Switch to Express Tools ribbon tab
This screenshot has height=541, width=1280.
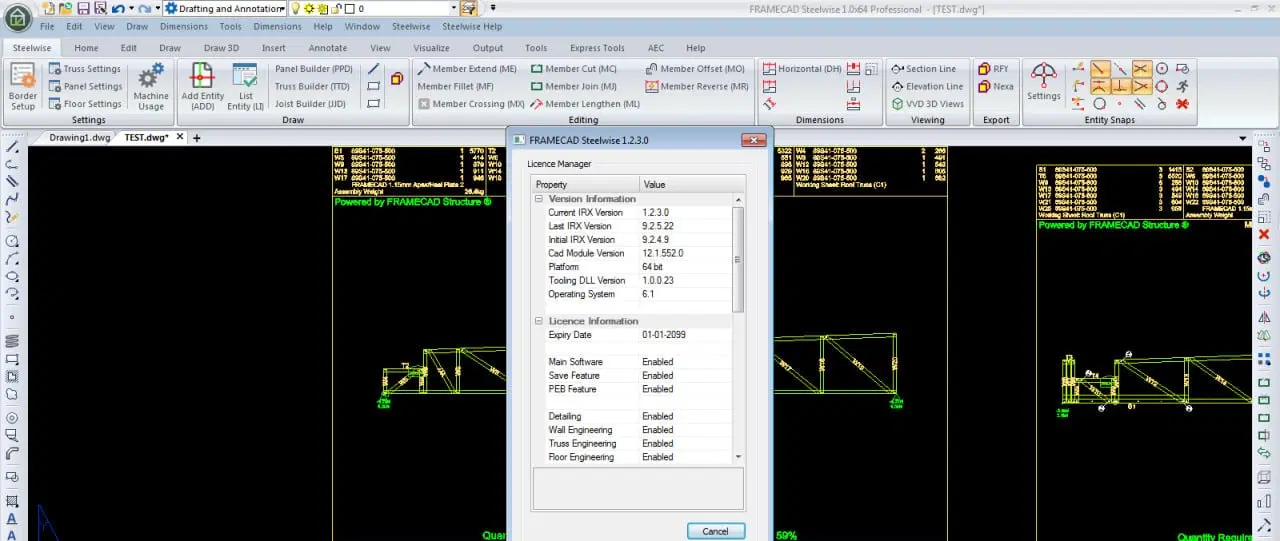[x=597, y=47]
